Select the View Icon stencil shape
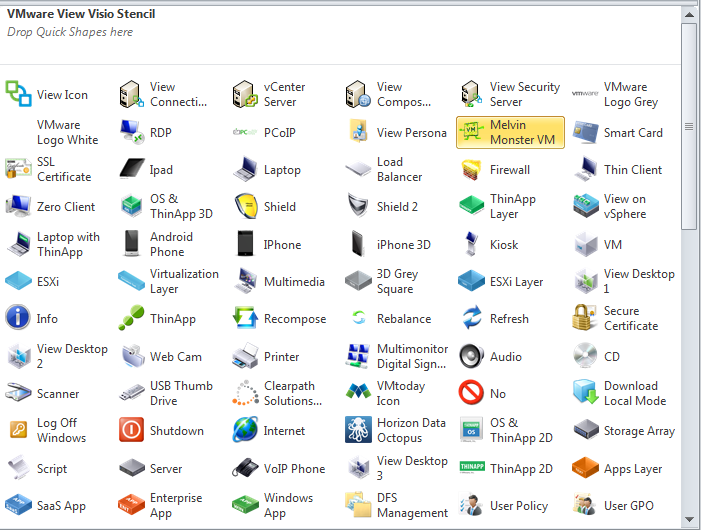Image resolution: width=701 pixels, height=530 pixels. pyautogui.click(x=18, y=94)
